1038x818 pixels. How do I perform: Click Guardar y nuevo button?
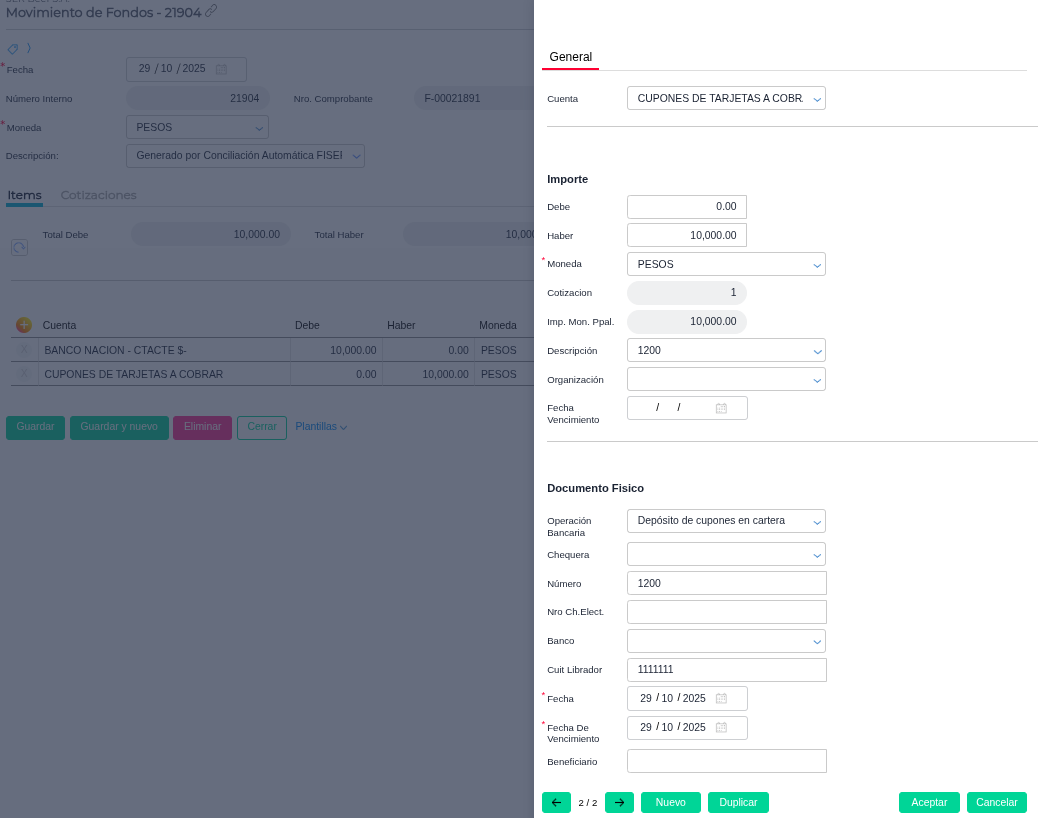tap(119, 427)
